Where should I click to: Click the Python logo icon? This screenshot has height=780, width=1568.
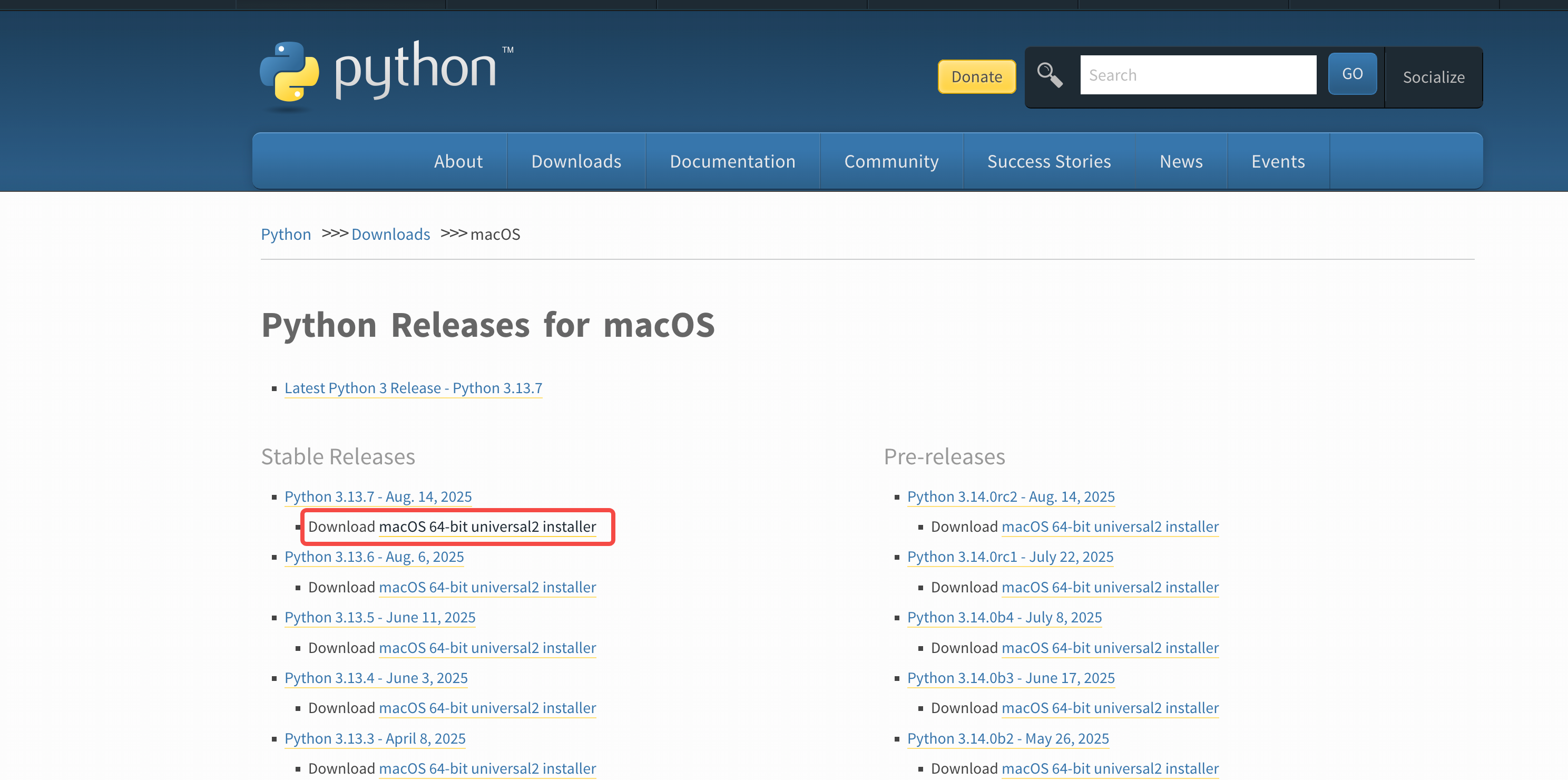point(290,72)
